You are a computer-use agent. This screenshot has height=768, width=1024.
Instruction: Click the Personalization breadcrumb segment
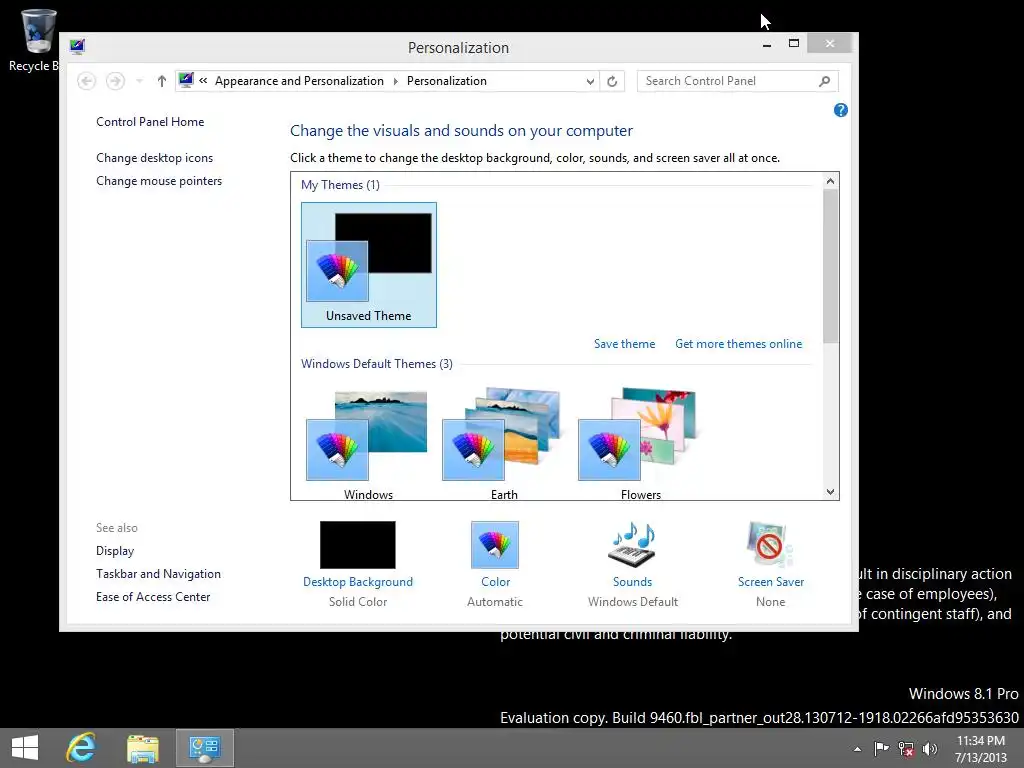pos(447,81)
